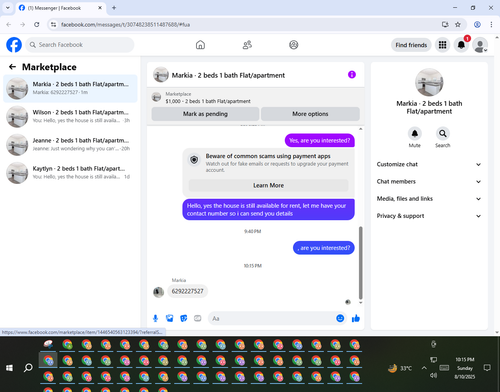The height and width of the screenshot is (392, 500).
Task: Click the chat messages scrollbar
Action: coord(360,263)
